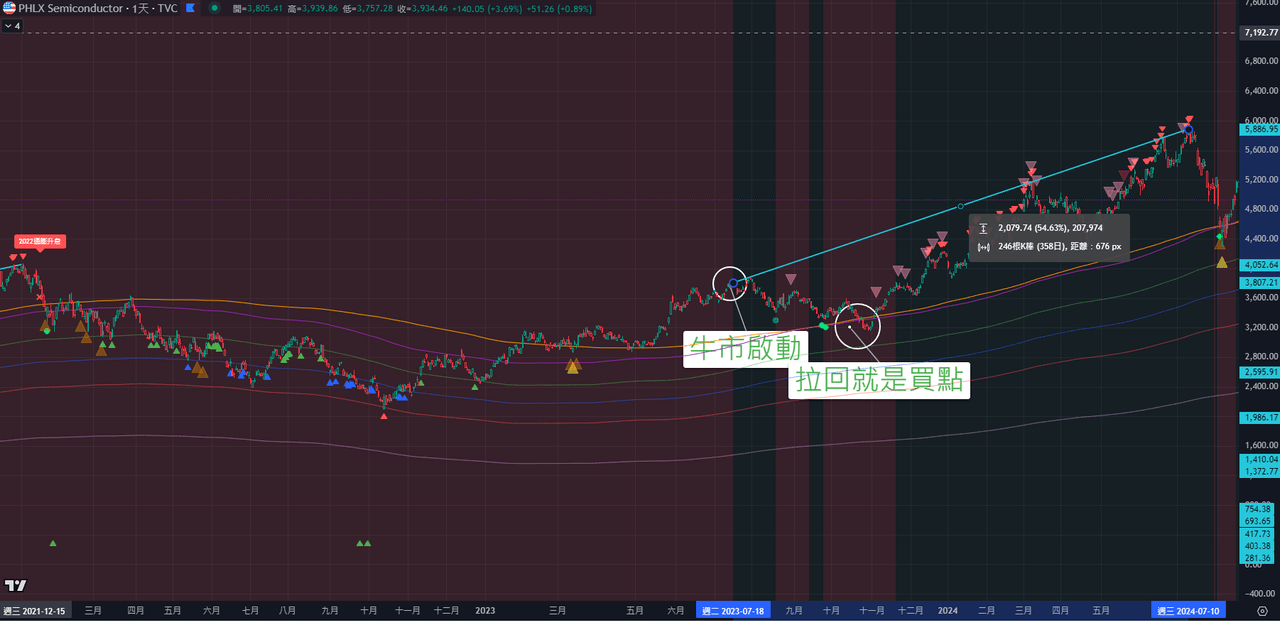The height and width of the screenshot is (625, 1280).
Task: Click the measurement tooltip showing 54.63%
Action: [x=1049, y=237]
